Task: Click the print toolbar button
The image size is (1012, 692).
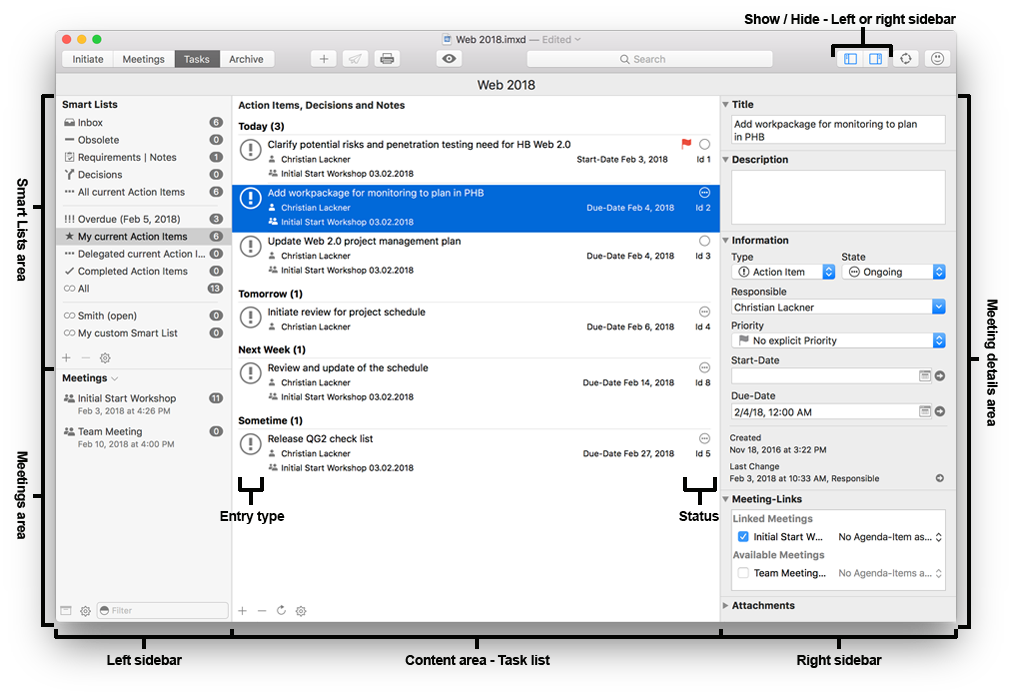Action: coord(387,59)
